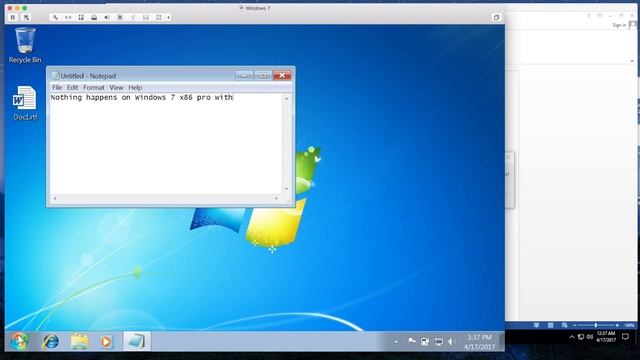Open Notepad Format menu
Screen dimensions: 640x360
pos(94,87)
